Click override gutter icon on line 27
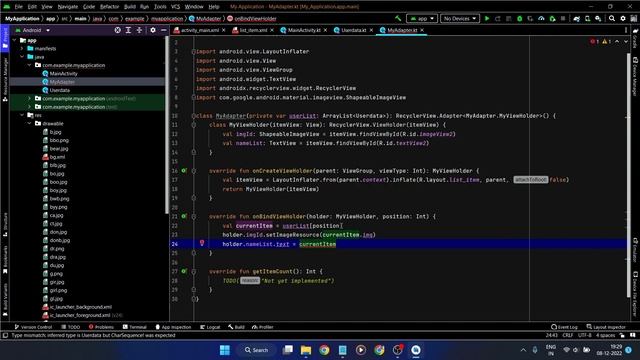This screenshot has width=640, height=360. (184, 271)
